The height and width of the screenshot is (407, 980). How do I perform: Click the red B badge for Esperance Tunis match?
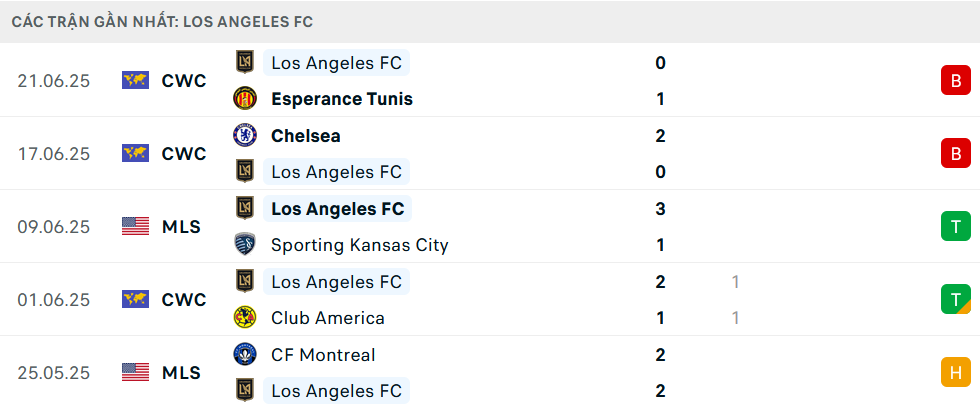coord(956,80)
